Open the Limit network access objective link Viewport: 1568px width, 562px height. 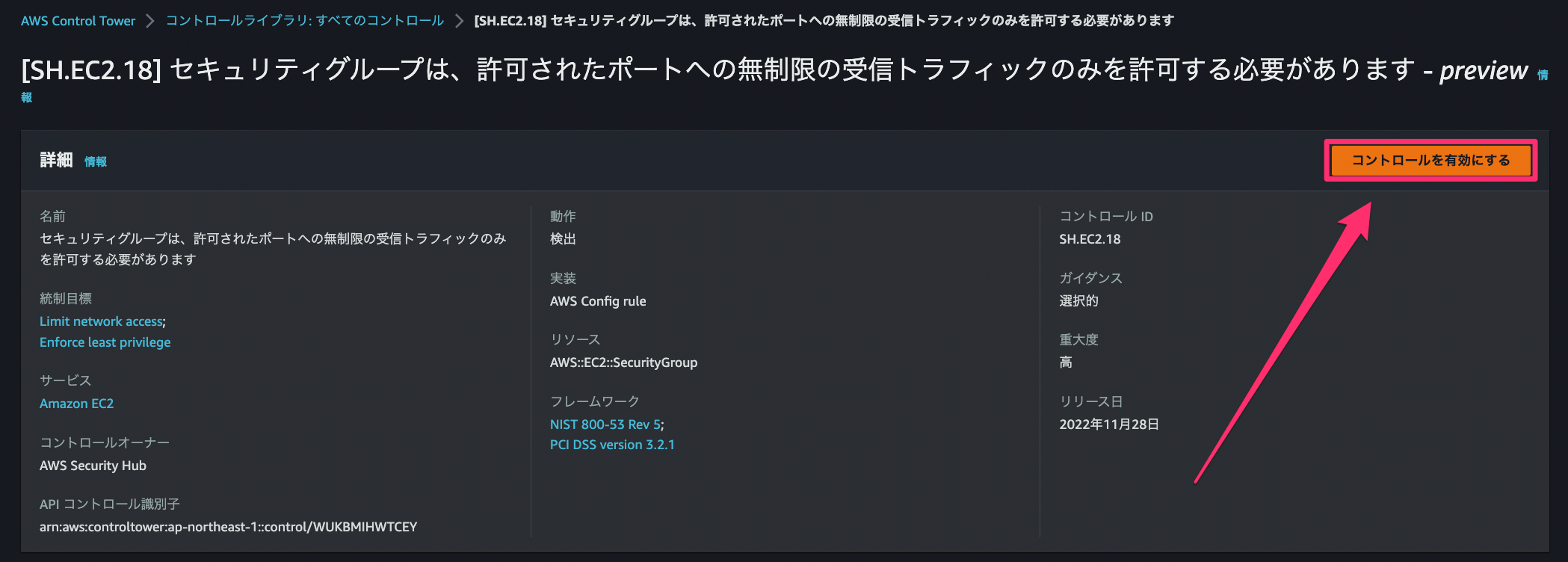(x=102, y=321)
